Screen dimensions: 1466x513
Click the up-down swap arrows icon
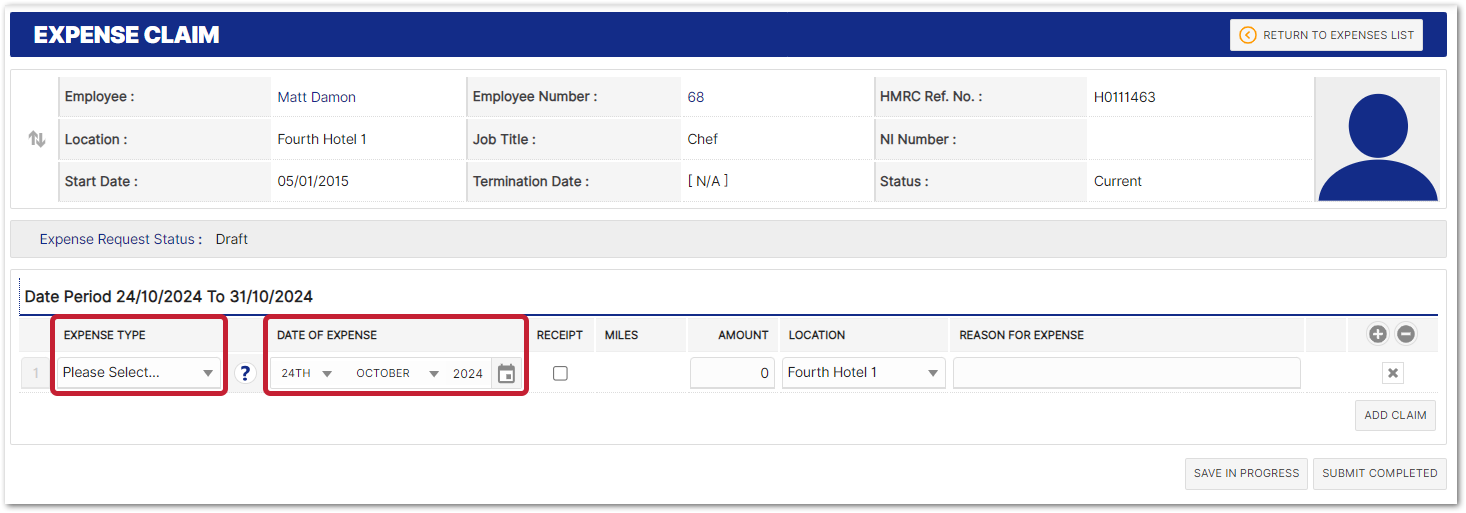37,139
